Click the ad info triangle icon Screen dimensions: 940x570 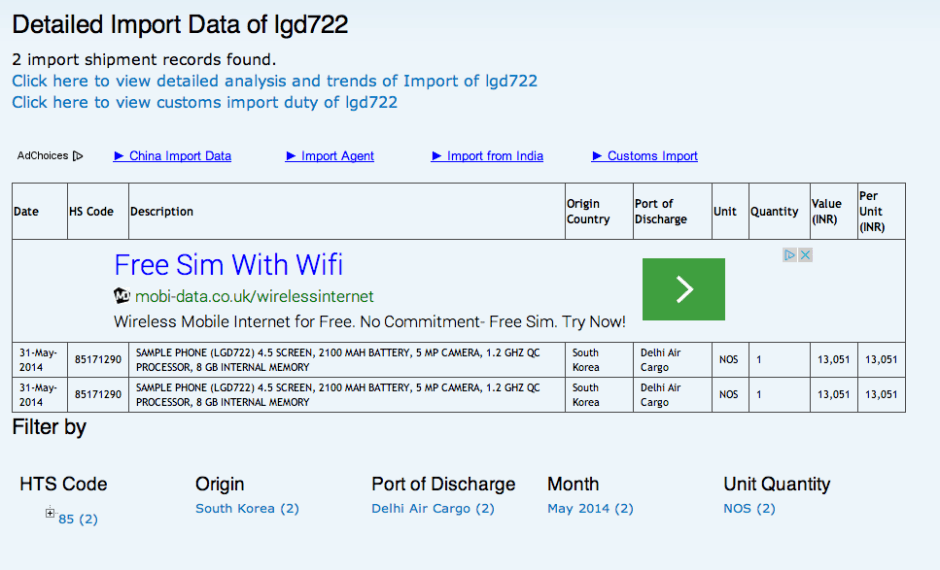click(x=790, y=255)
